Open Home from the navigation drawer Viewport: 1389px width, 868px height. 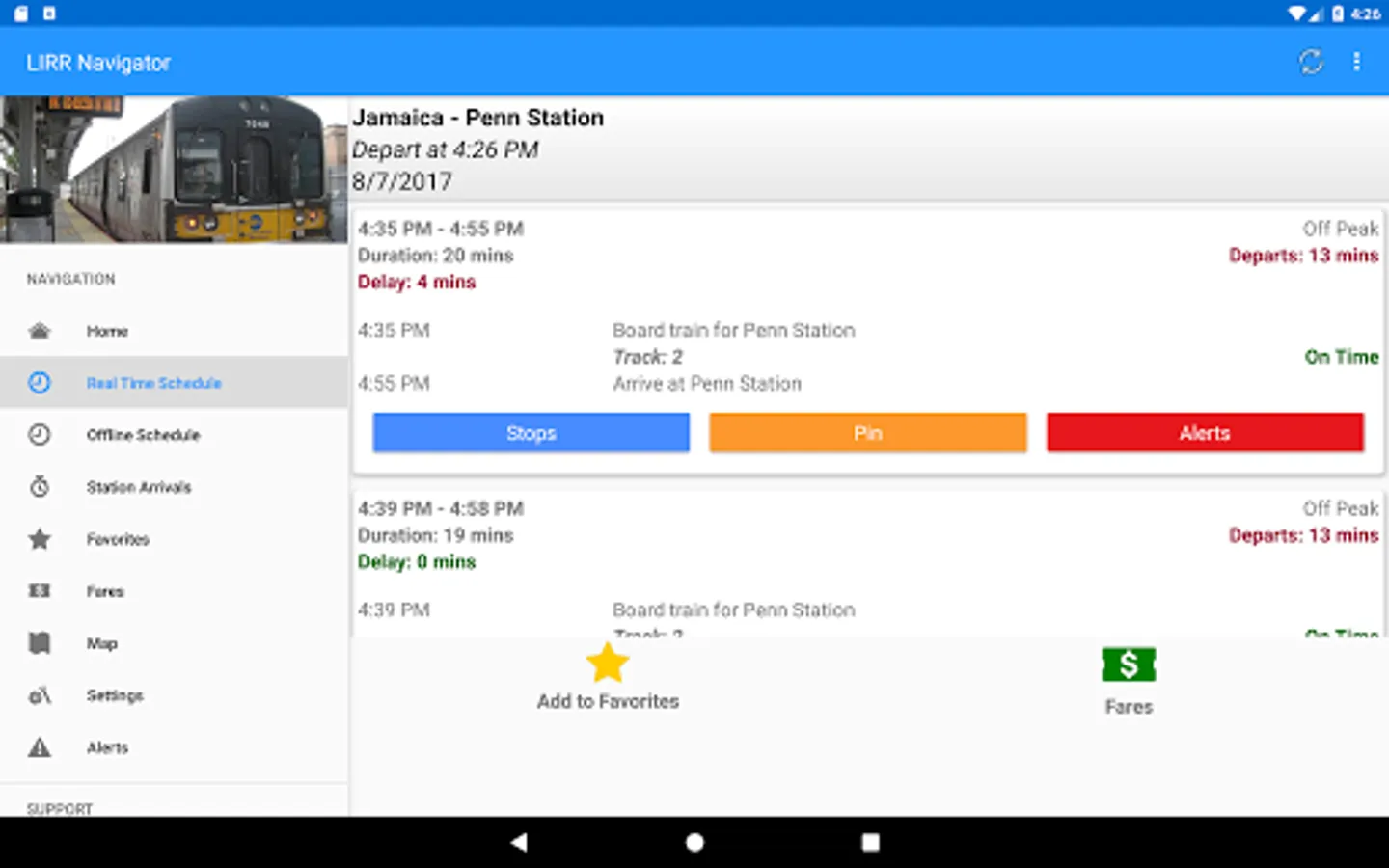coord(174,331)
